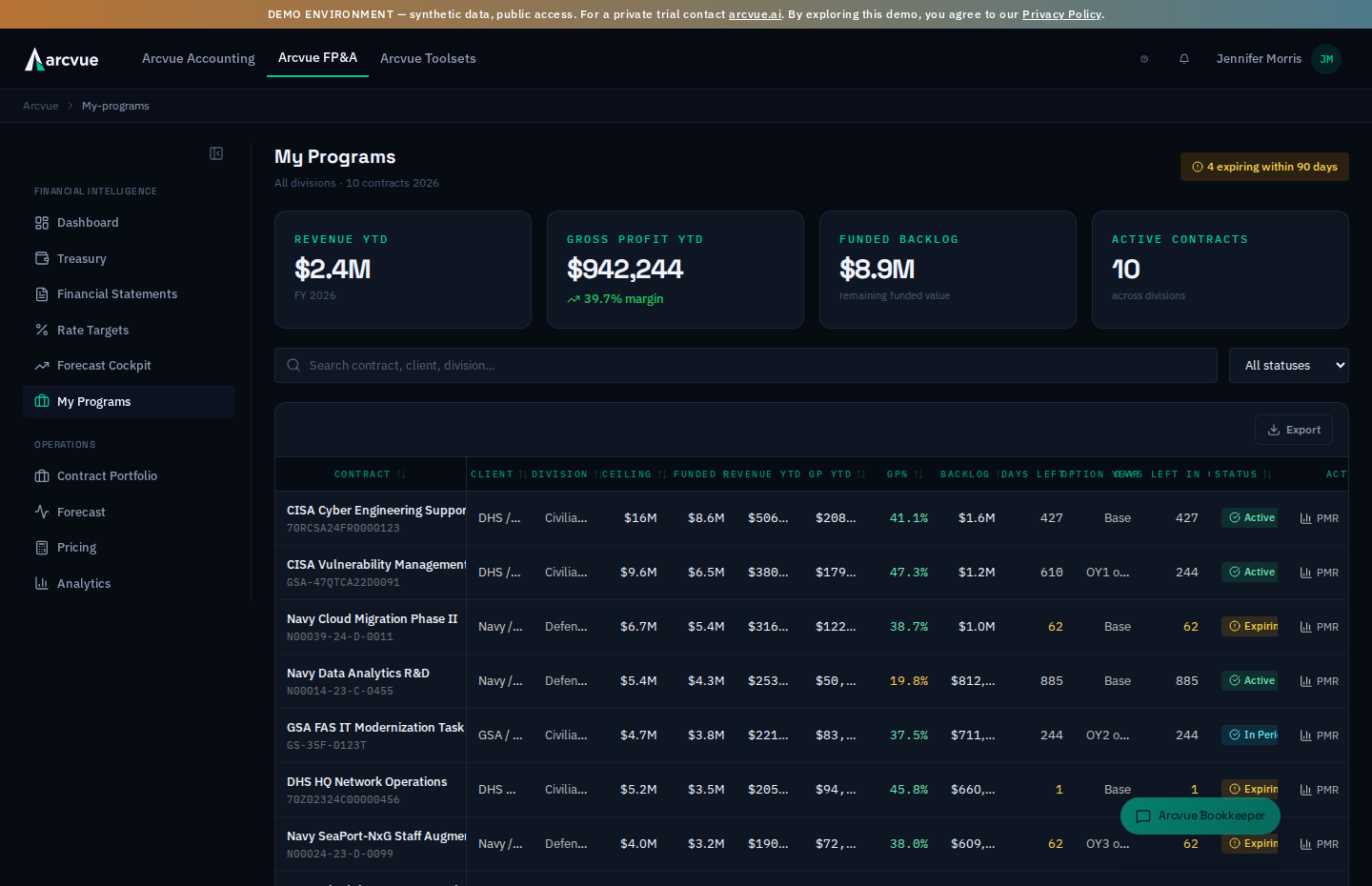Sort table by Contract column

370,474
